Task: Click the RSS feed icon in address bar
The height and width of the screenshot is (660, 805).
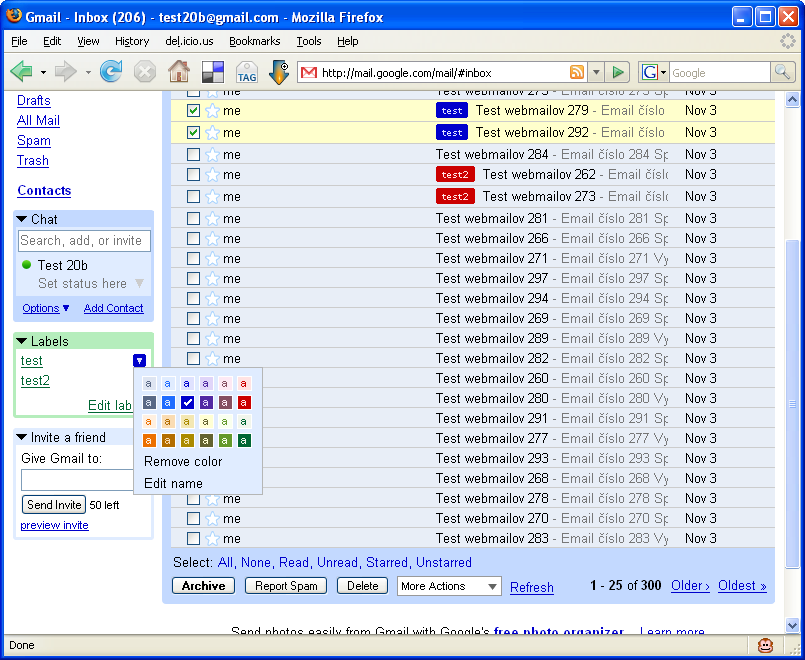Action: tap(577, 72)
